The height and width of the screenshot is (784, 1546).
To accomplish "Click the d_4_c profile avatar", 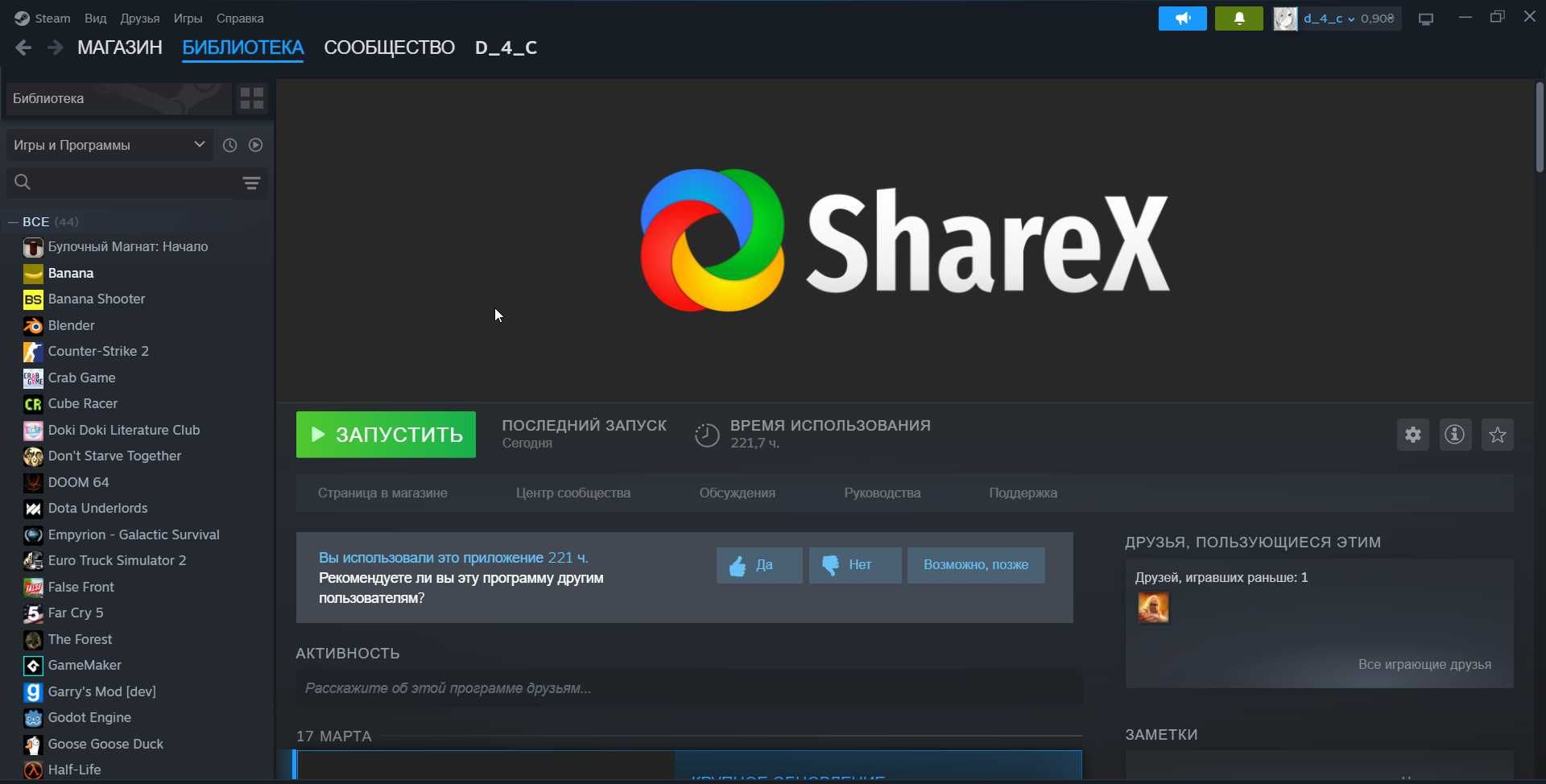I will [1285, 19].
